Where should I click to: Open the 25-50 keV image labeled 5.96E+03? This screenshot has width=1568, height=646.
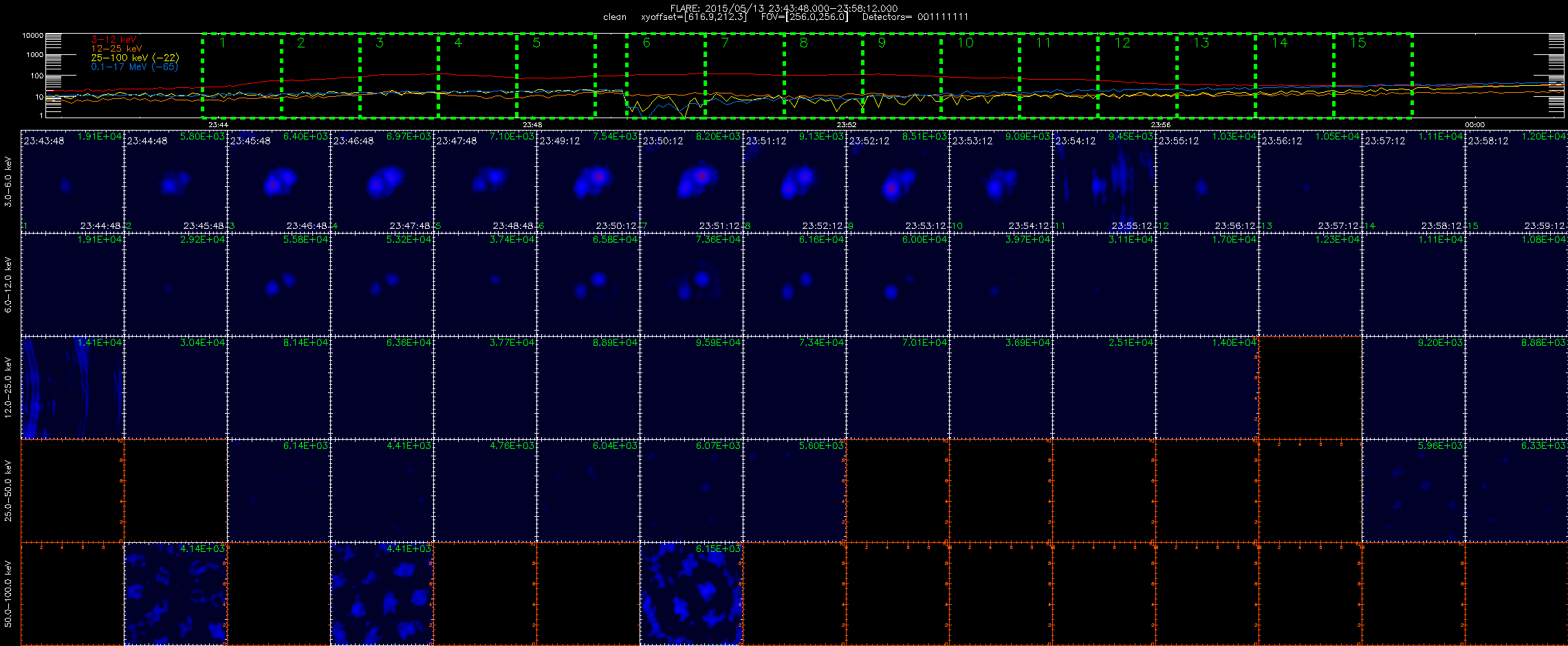point(1413,491)
